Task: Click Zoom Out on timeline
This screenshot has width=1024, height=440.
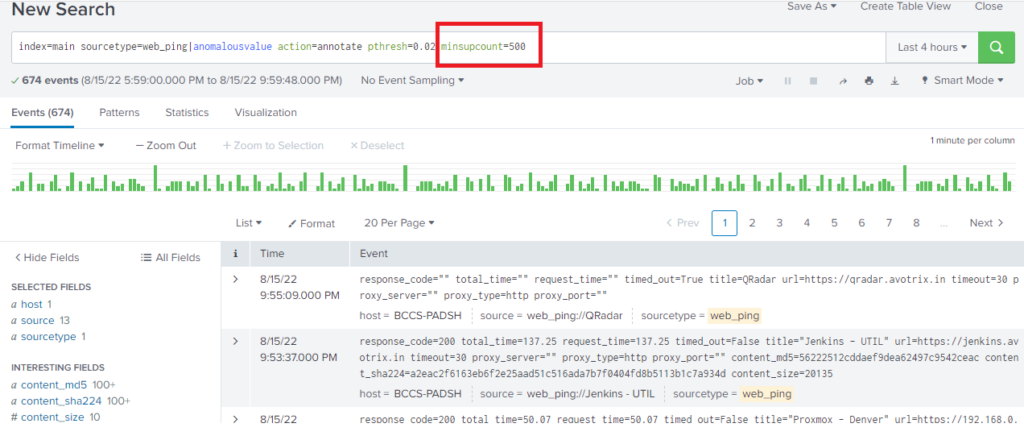Action: click(166, 146)
